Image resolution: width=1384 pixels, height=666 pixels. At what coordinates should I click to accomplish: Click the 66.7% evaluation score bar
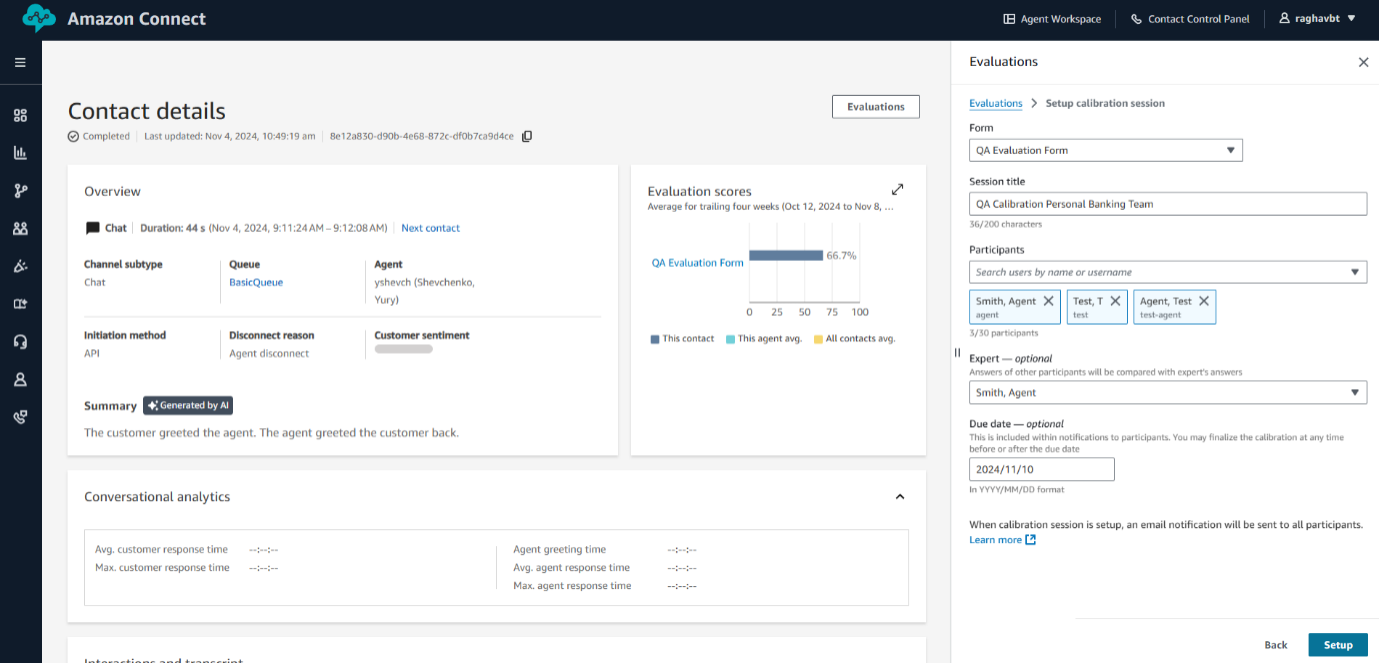(785, 255)
